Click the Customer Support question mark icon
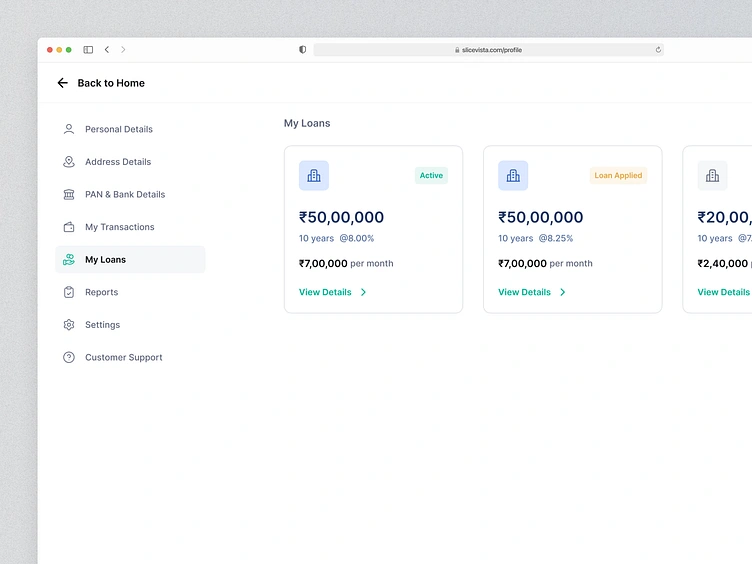The image size is (752, 564). [69, 357]
